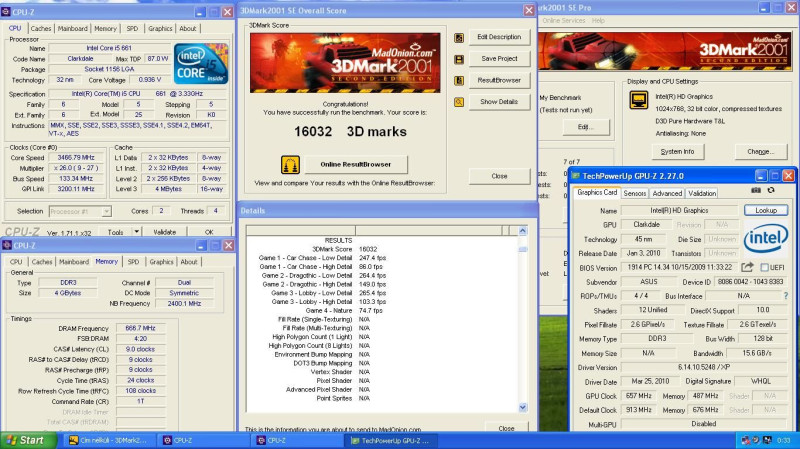Click the Change... button in display settings
Viewport: 800px width, 449px height.
tap(760, 152)
